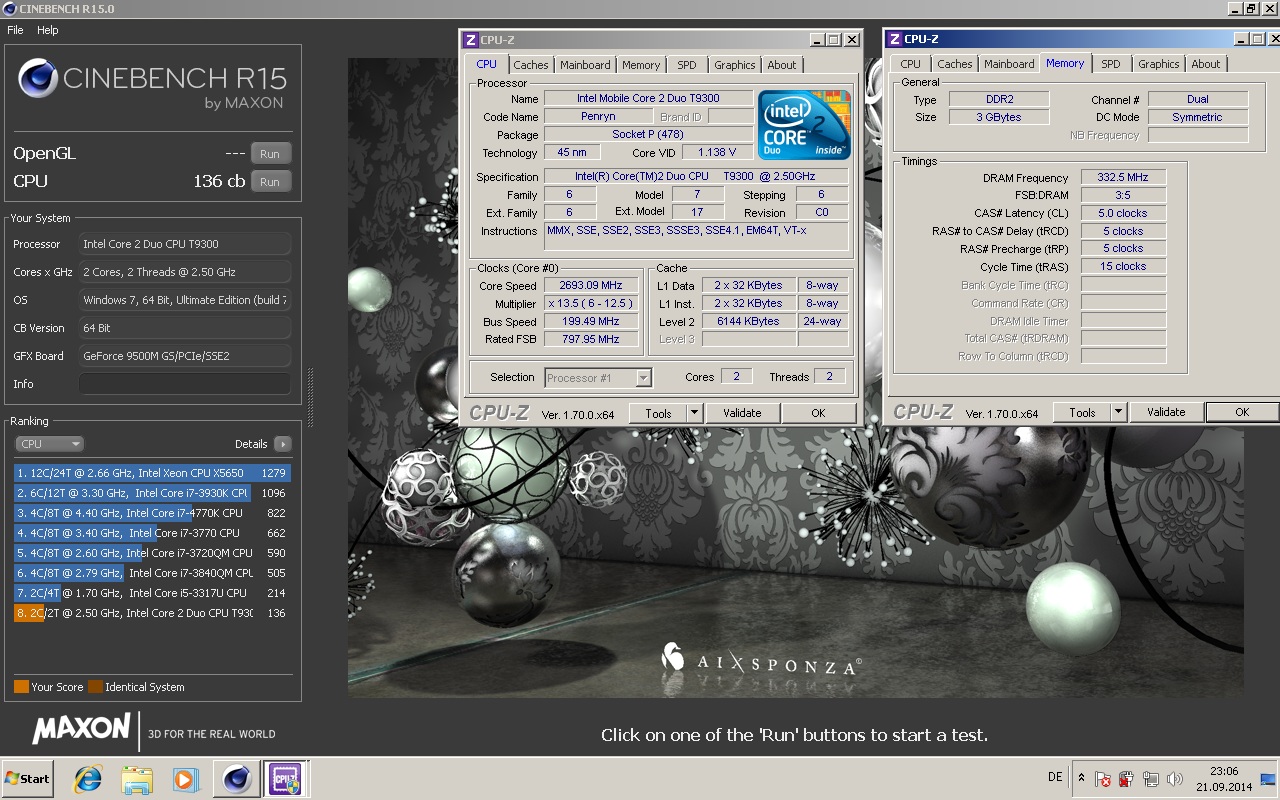
Task: Open Processor #1 selection dropdown
Action: pos(598,378)
